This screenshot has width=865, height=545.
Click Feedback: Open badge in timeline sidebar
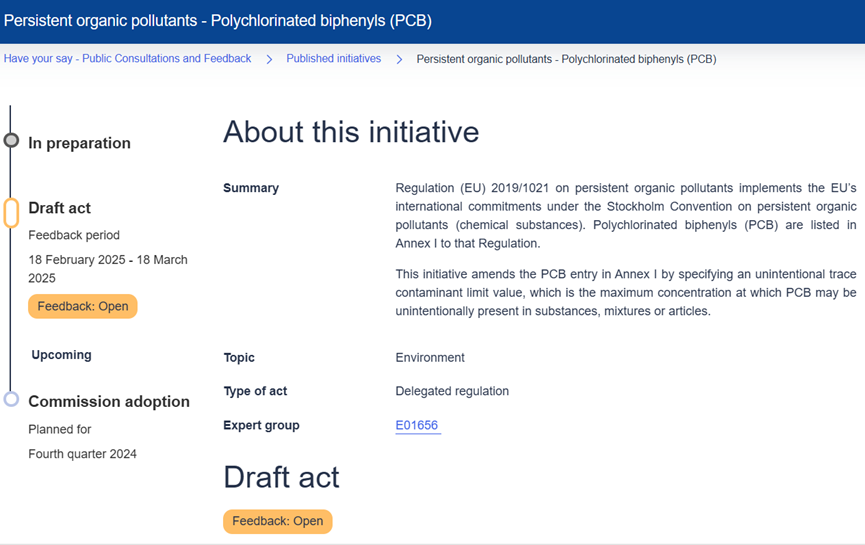83,306
